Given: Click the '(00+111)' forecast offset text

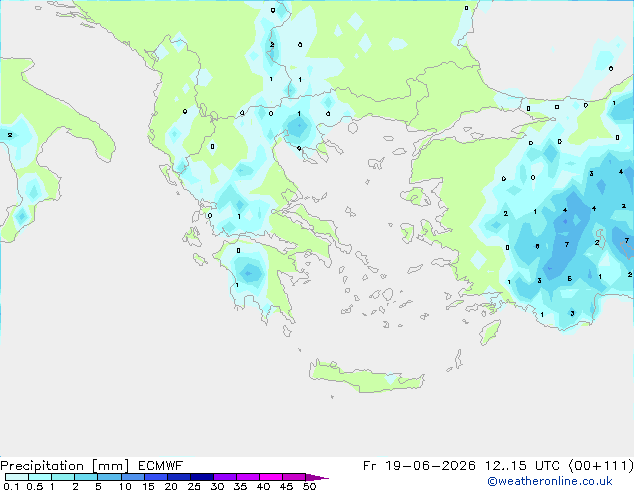Looking at the screenshot, I should point(601,466).
